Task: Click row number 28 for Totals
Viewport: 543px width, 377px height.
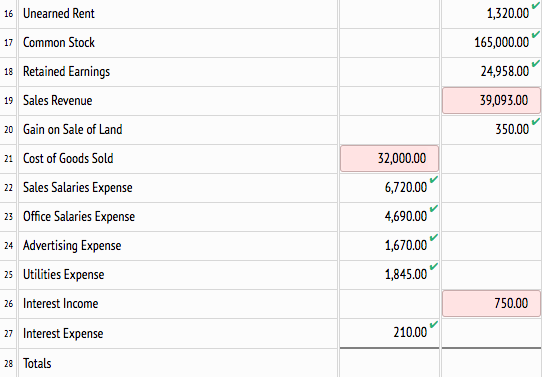Action: tap(8, 363)
